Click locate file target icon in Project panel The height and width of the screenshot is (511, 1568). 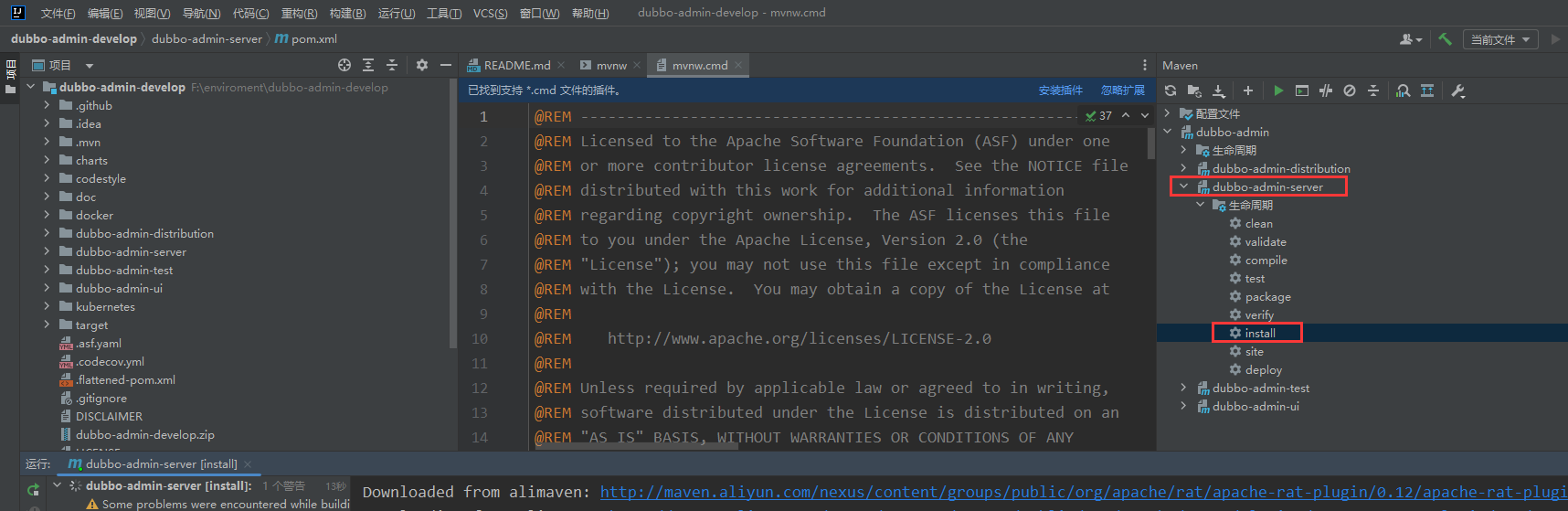tap(344, 65)
